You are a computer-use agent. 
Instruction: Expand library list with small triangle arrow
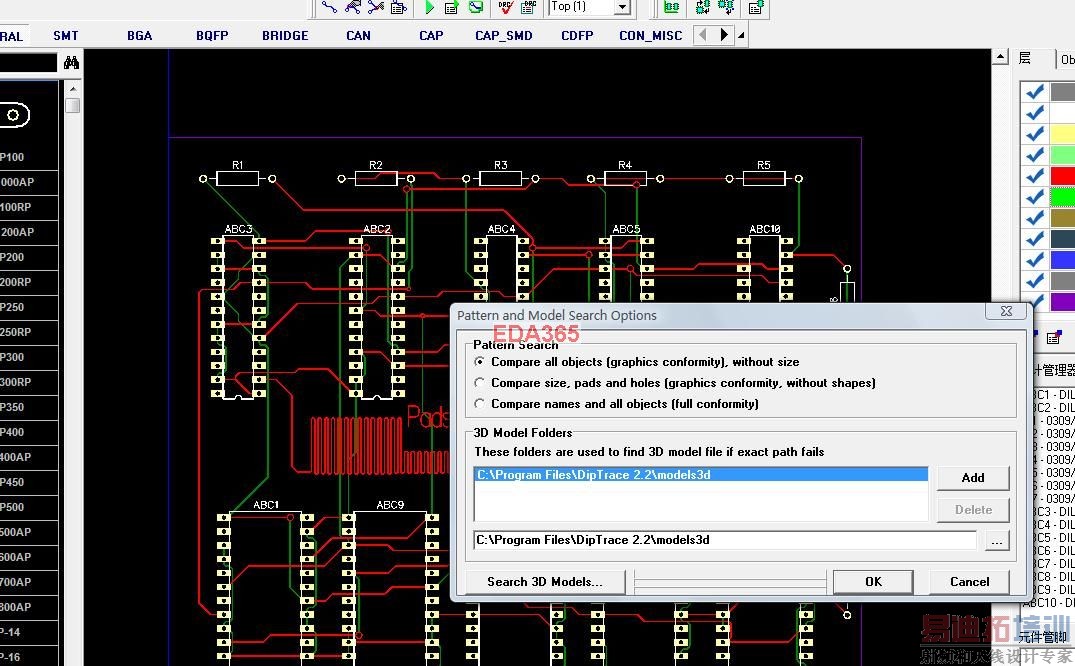[741, 36]
